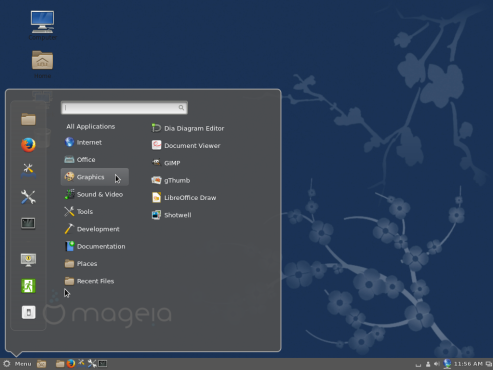Open the Files favorite in menu sidebar
The height and width of the screenshot is (370, 493).
[x=28, y=119]
